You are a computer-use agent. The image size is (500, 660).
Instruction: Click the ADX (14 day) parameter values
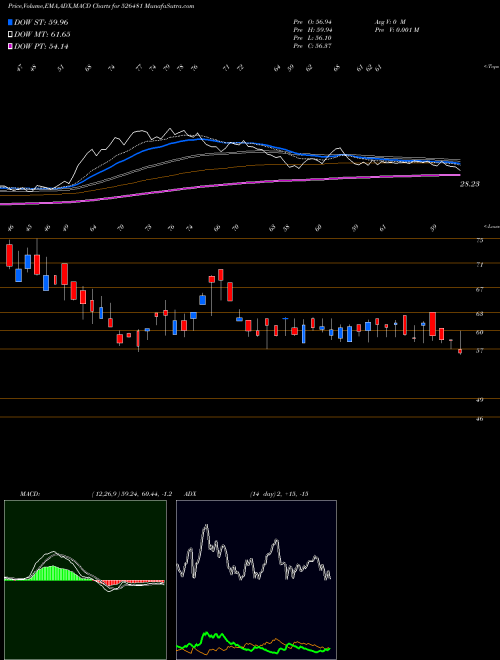tap(279, 494)
